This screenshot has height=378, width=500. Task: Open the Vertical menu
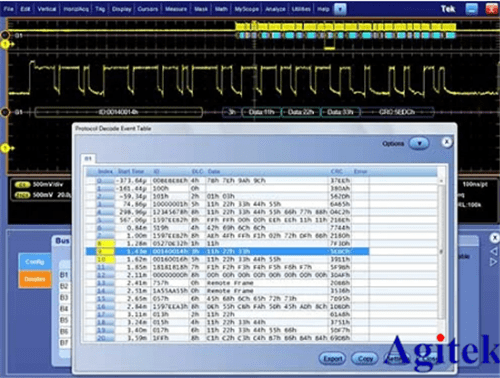(x=47, y=9)
